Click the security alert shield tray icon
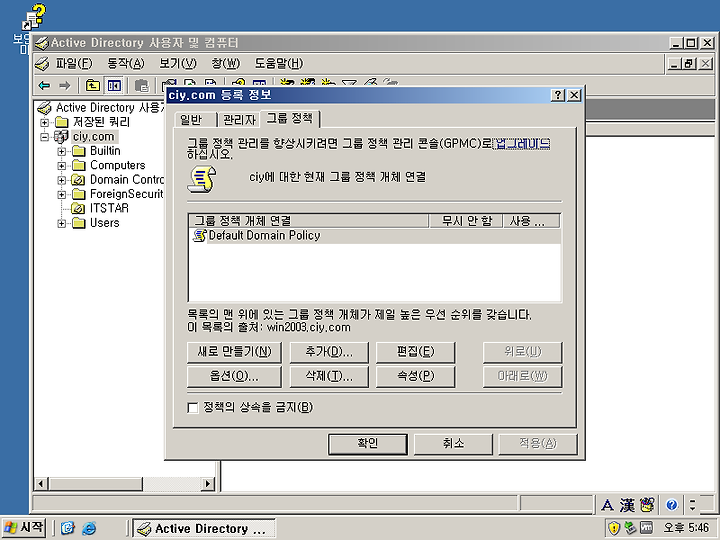Screen dimensions: 720x540 (x=614, y=528)
